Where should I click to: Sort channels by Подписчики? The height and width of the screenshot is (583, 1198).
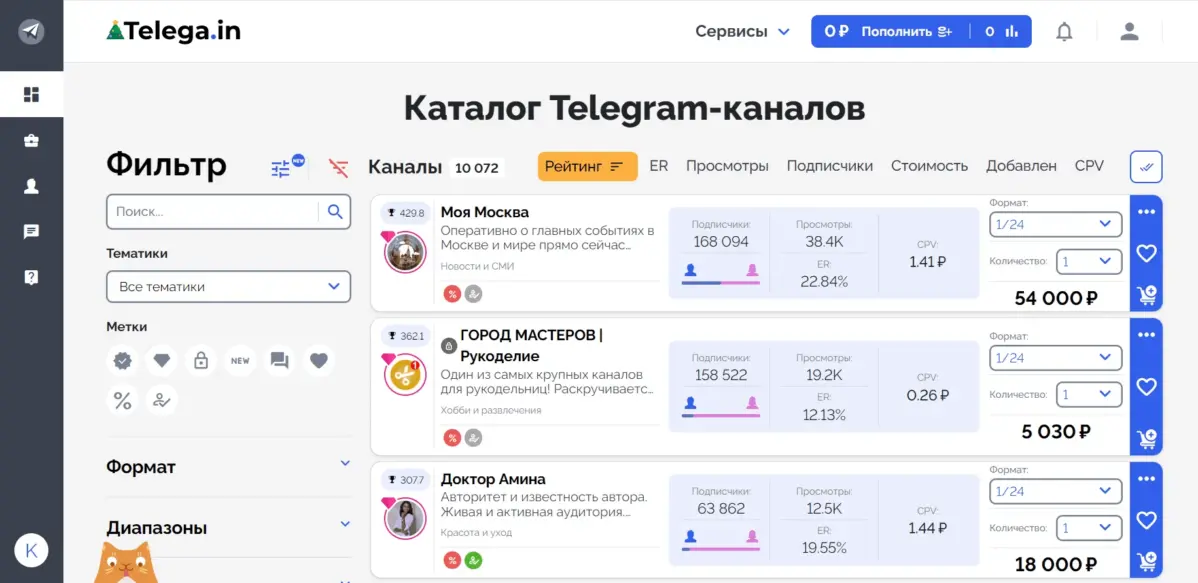830,166
